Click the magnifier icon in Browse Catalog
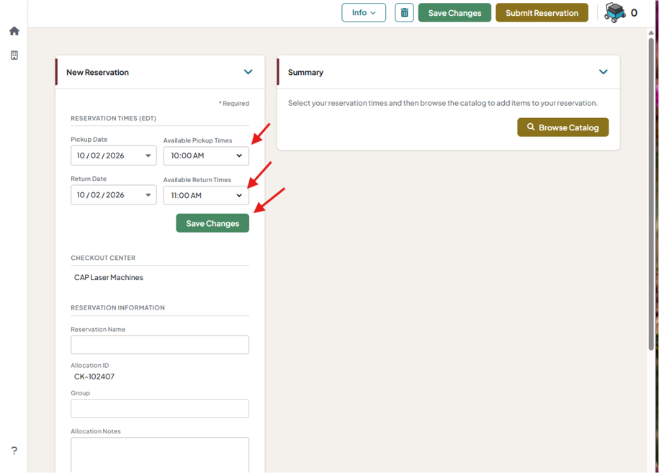This screenshot has width=660, height=475. [531, 127]
